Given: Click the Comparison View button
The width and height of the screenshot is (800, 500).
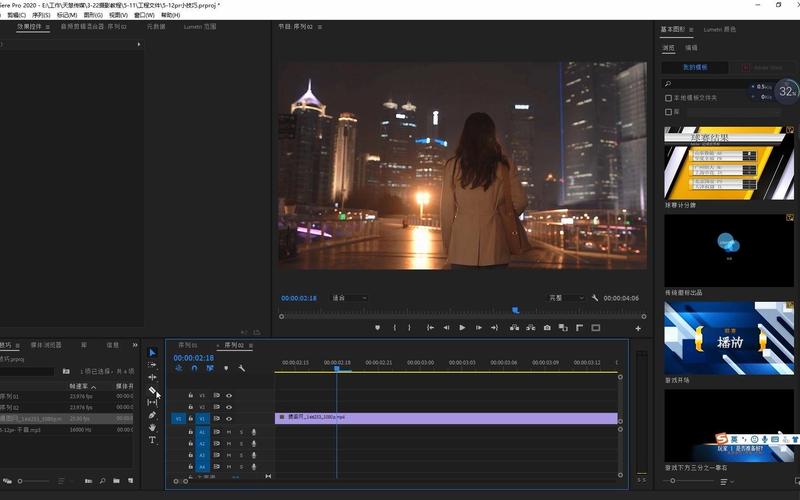Looking at the screenshot, I should [x=563, y=328].
